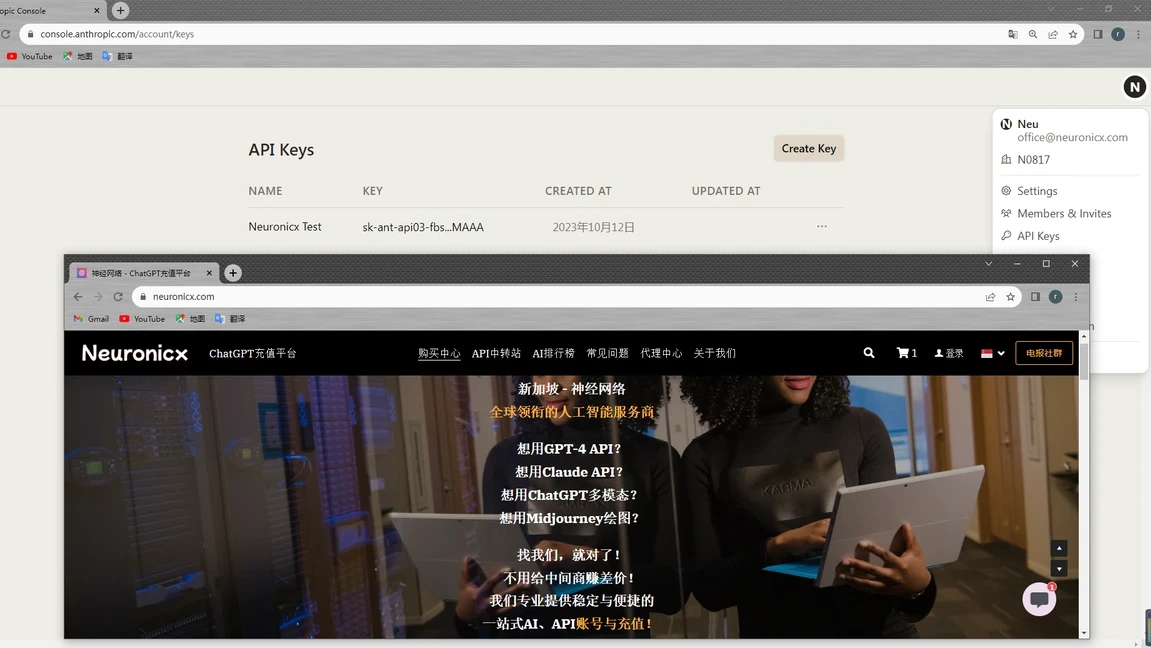Go back in neuronicx.com window

pos(78,296)
